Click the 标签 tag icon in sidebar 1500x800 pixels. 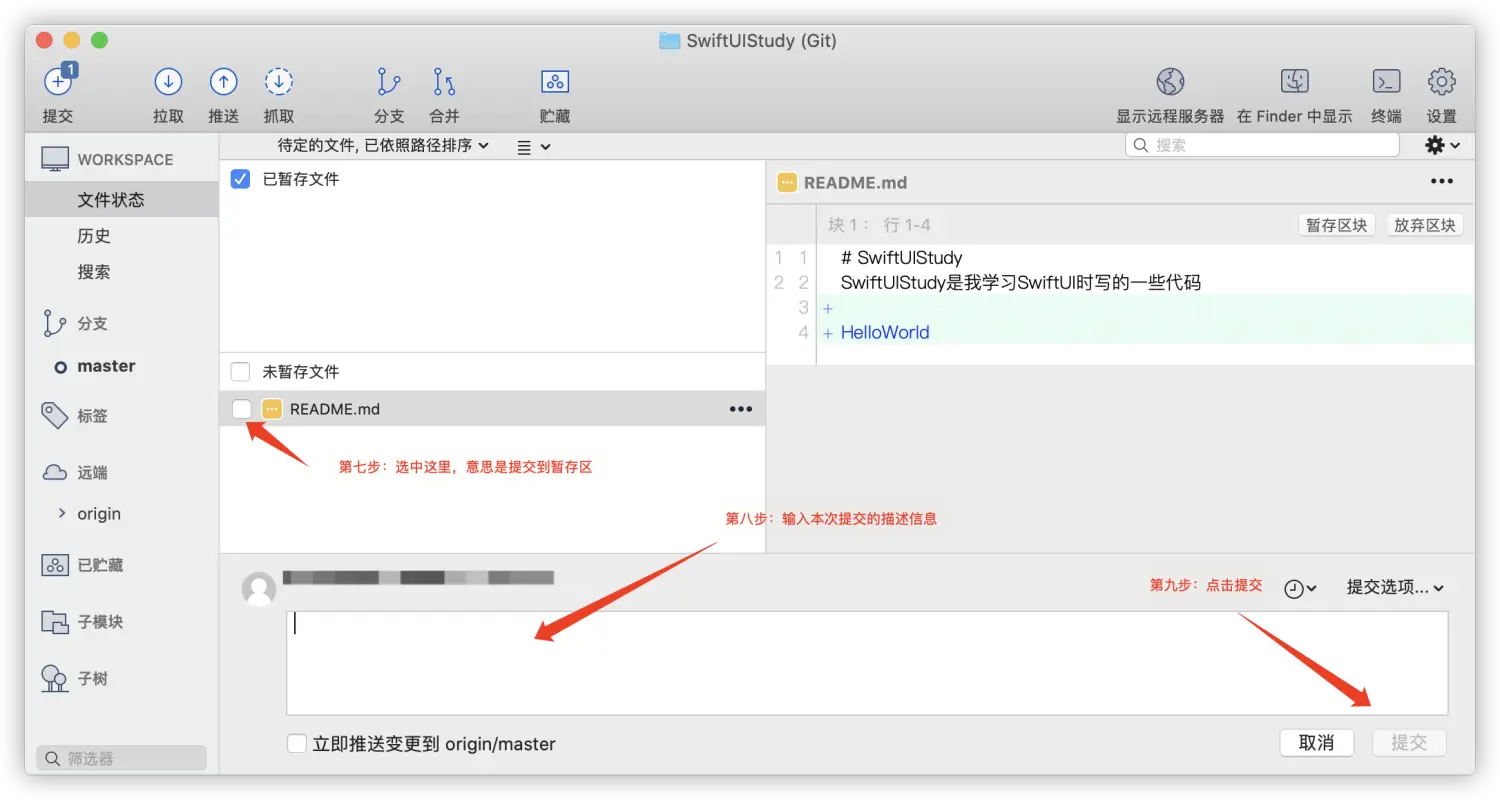[54, 415]
